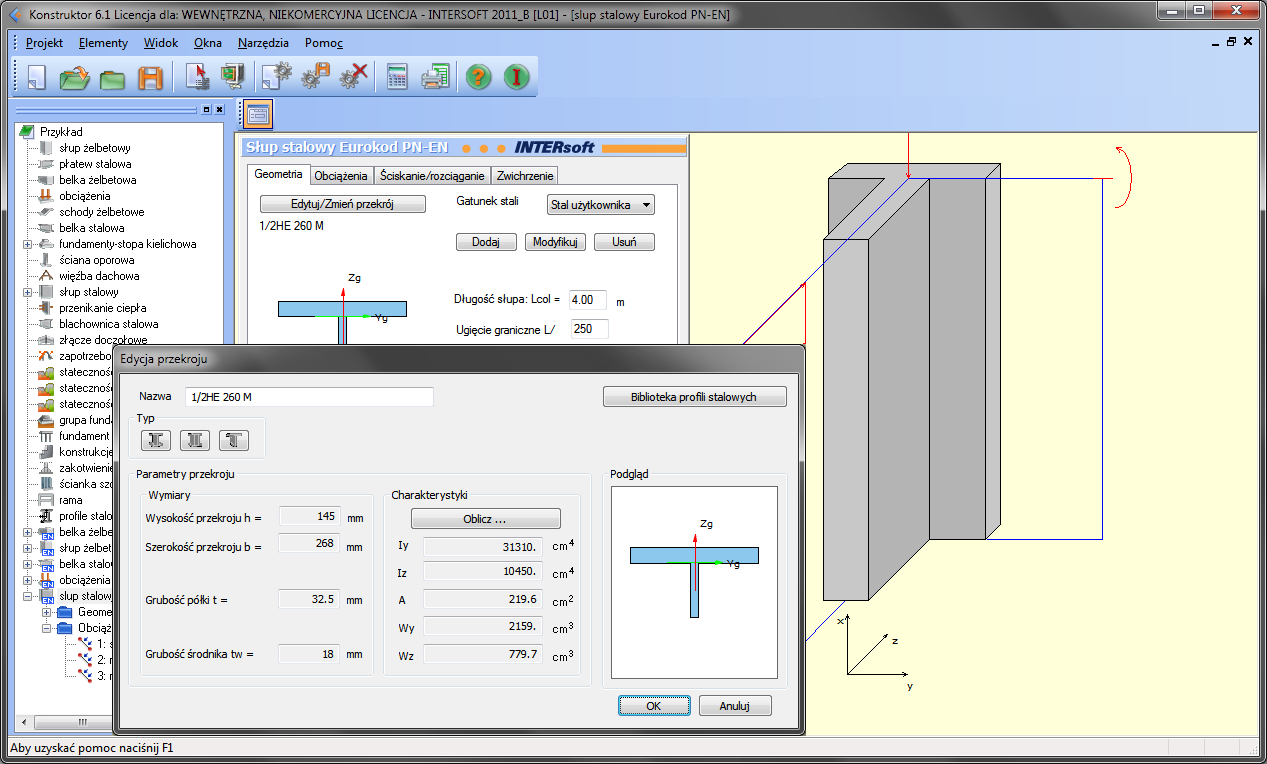Open the Narzędzia menu
The image size is (1267, 764).
point(263,43)
